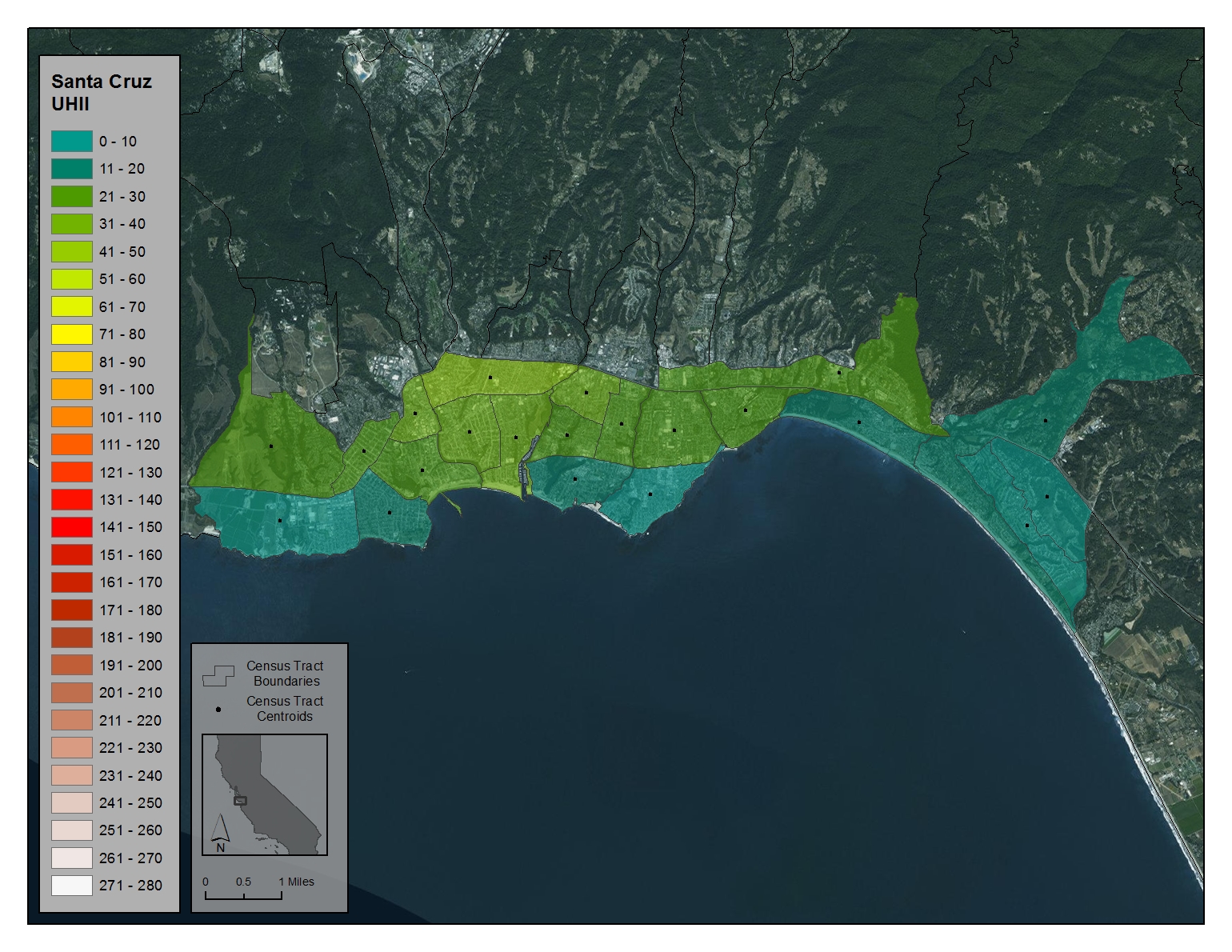Screen dimensions: 1232x952
Task: Click the Santa Cruz UHII legend title
Action: [x=102, y=93]
